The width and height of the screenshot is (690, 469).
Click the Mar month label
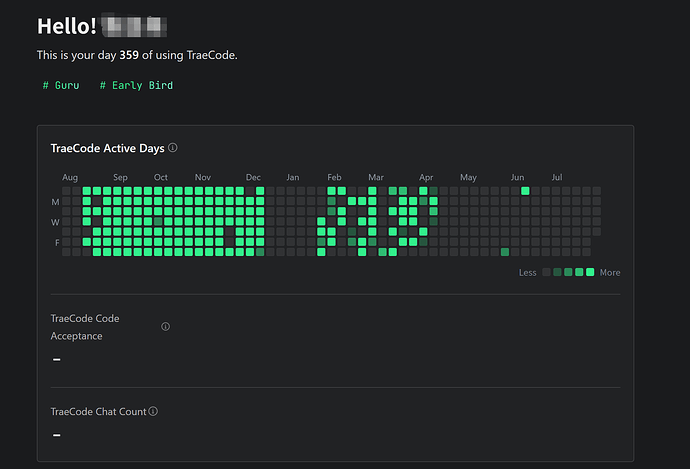[x=376, y=177]
